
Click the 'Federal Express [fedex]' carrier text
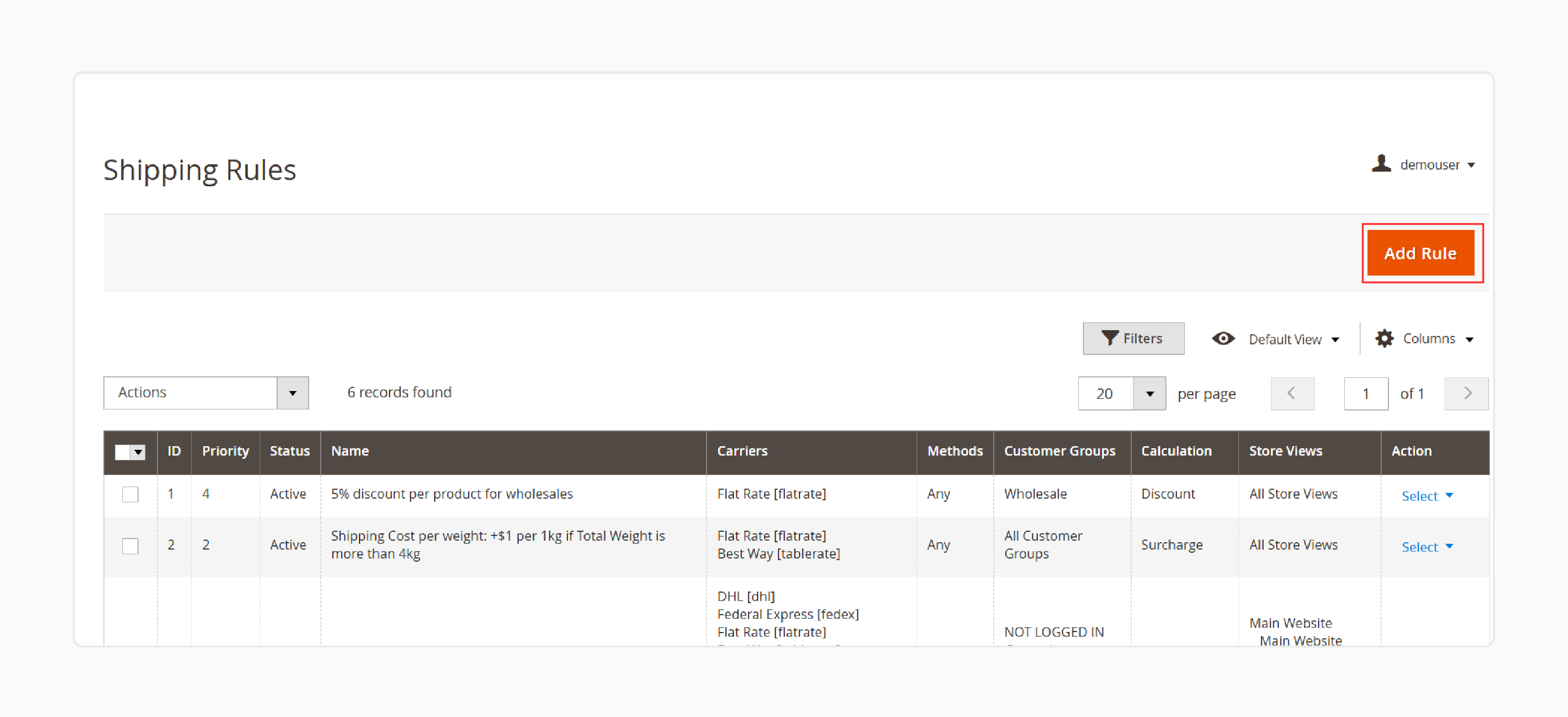click(787, 614)
